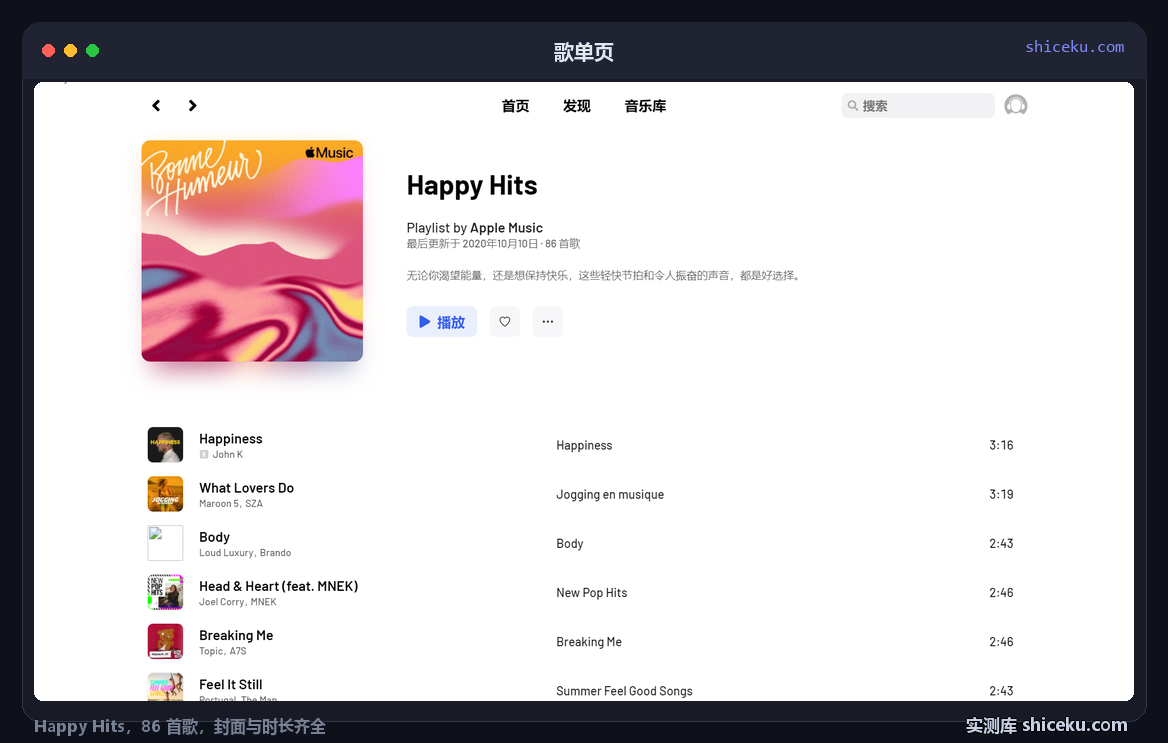Open the album Happiness link
The height and width of the screenshot is (743, 1168).
tap(584, 446)
